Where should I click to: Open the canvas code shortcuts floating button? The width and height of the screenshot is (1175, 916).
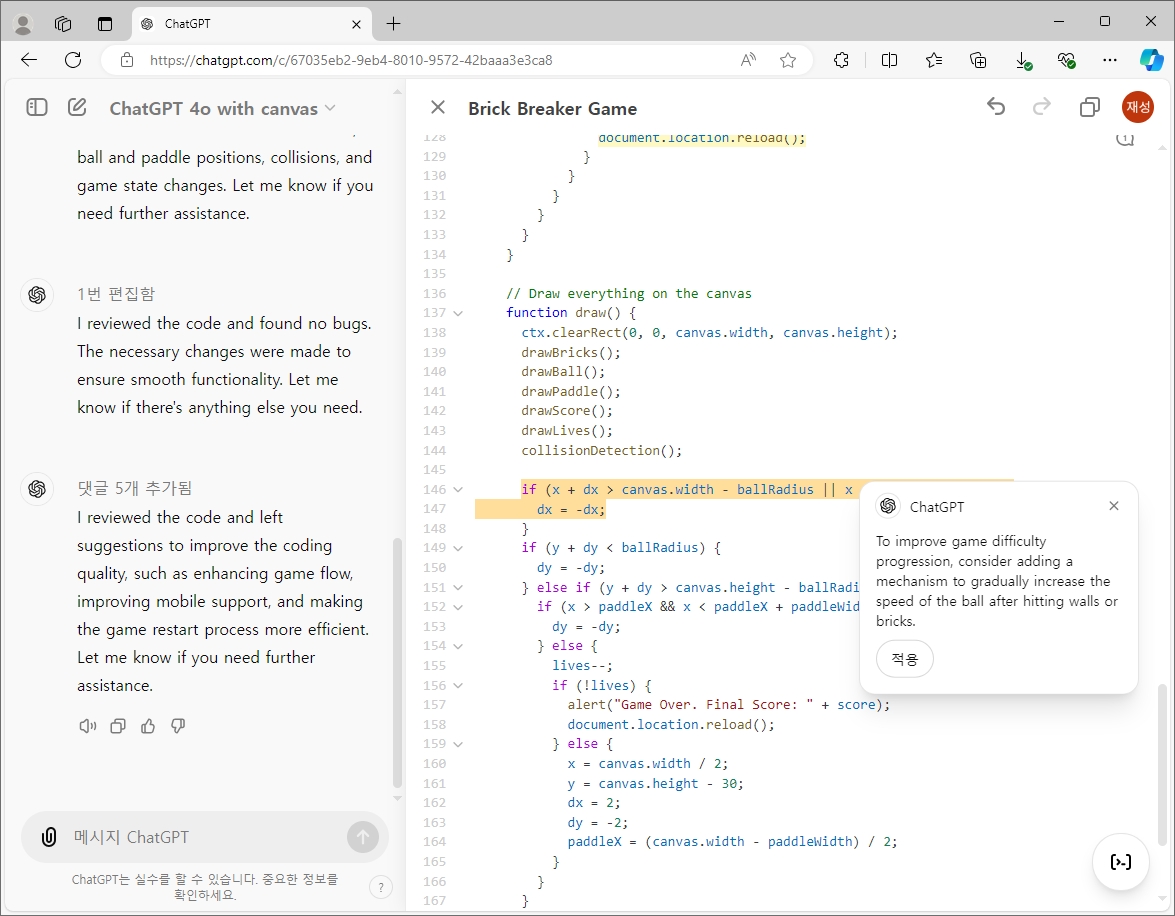click(x=1121, y=862)
